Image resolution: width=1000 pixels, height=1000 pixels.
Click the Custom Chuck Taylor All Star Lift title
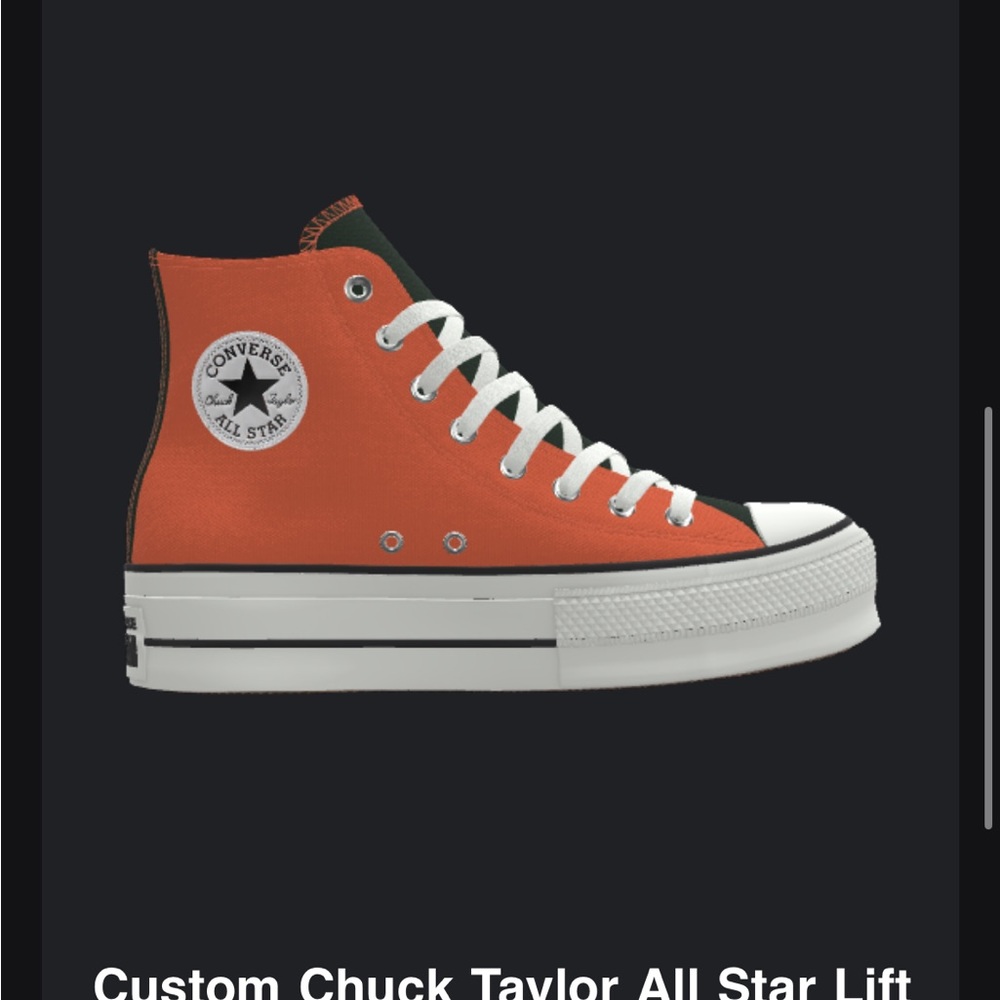(x=502, y=984)
